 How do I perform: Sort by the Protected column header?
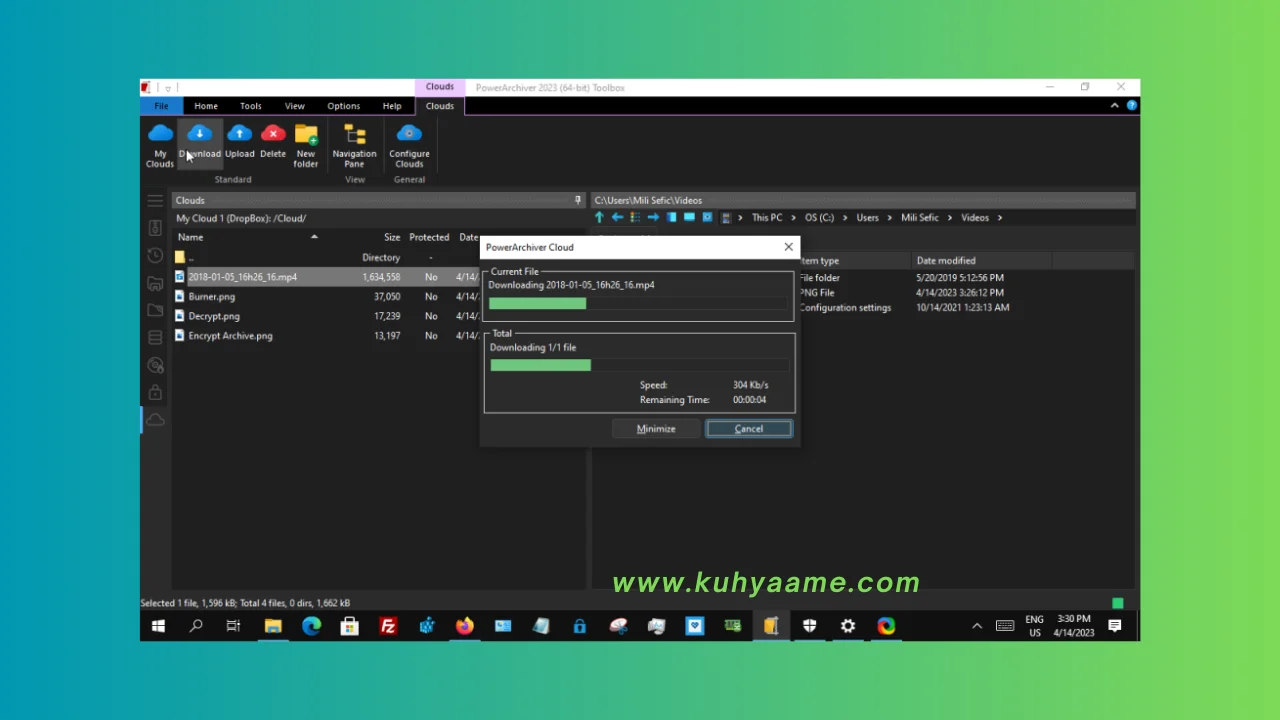click(429, 237)
